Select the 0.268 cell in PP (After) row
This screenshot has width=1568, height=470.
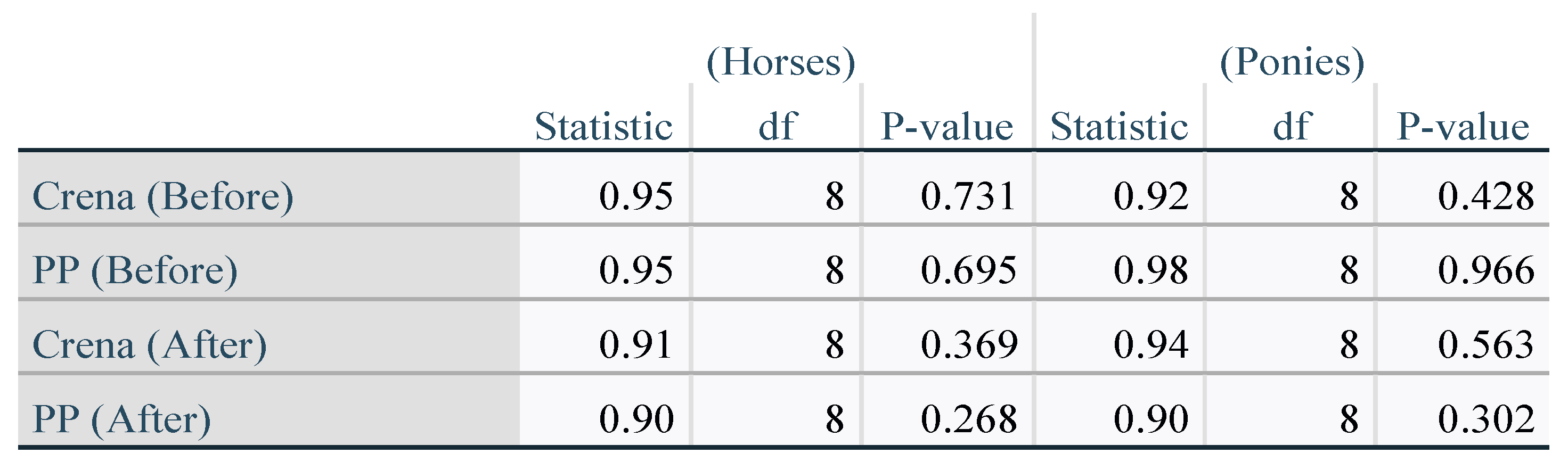coord(968,419)
